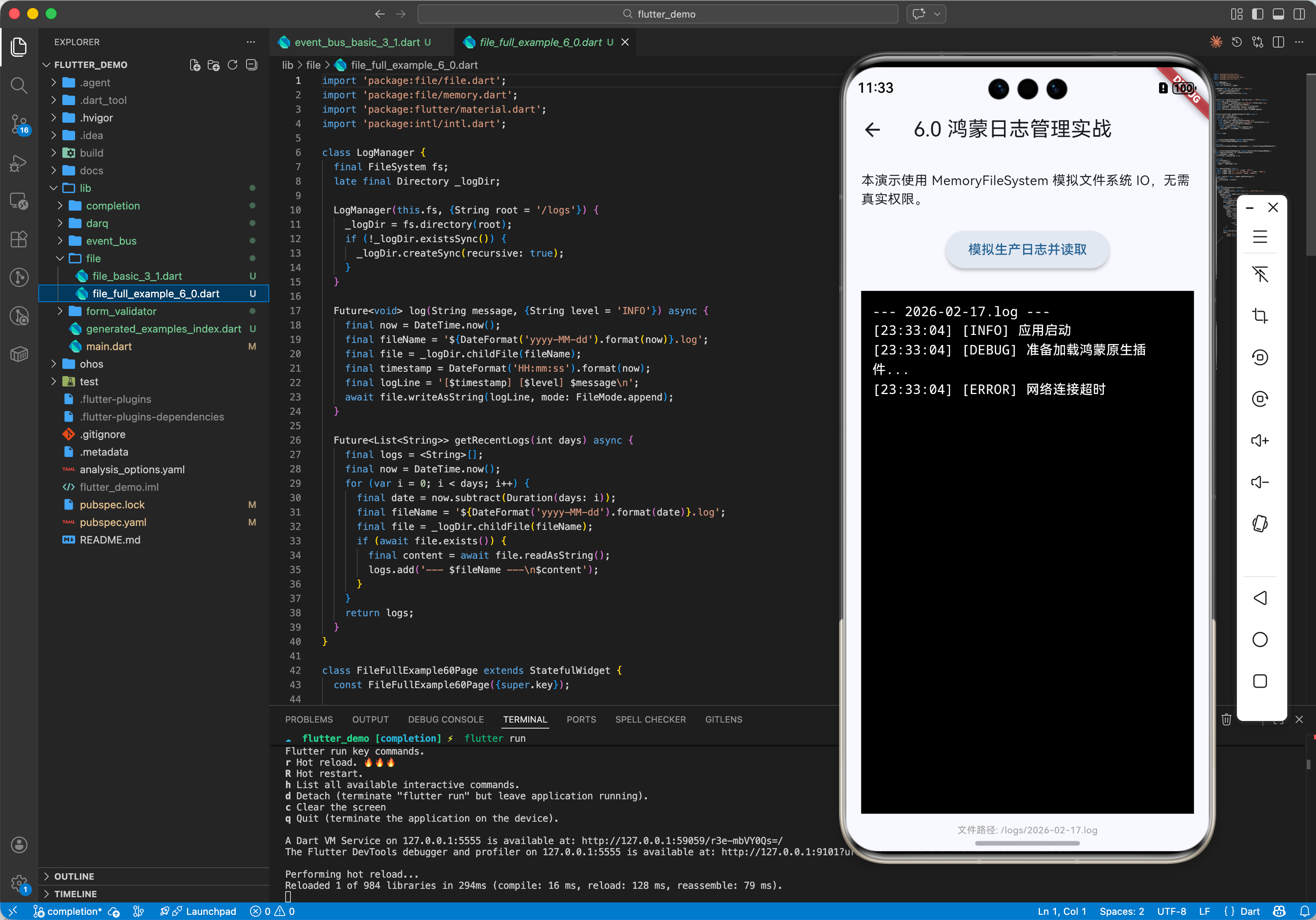Refresh the Explorer file tree
Image resolution: width=1316 pixels, height=920 pixels.
(232, 65)
